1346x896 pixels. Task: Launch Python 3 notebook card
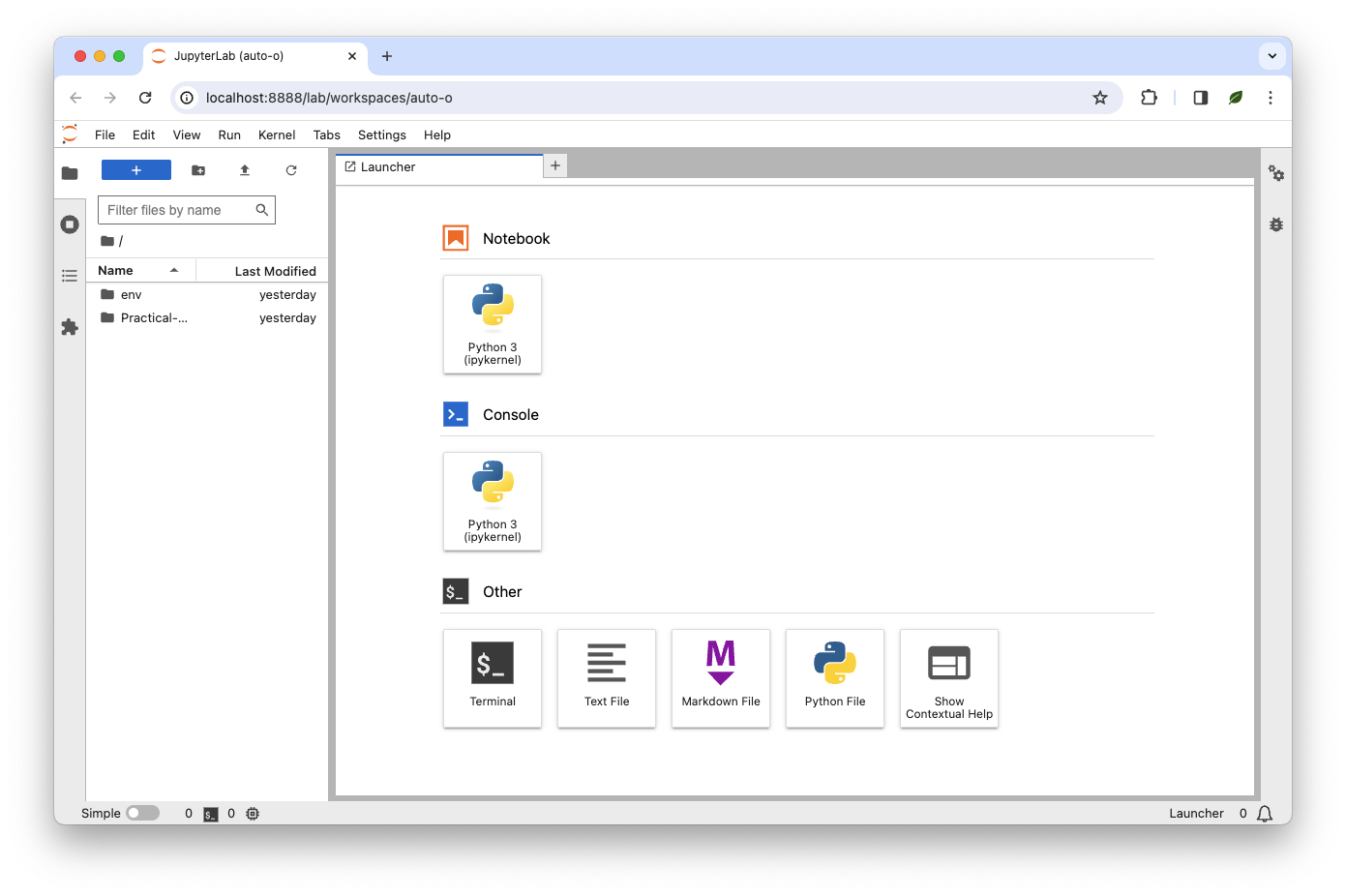click(x=493, y=324)
